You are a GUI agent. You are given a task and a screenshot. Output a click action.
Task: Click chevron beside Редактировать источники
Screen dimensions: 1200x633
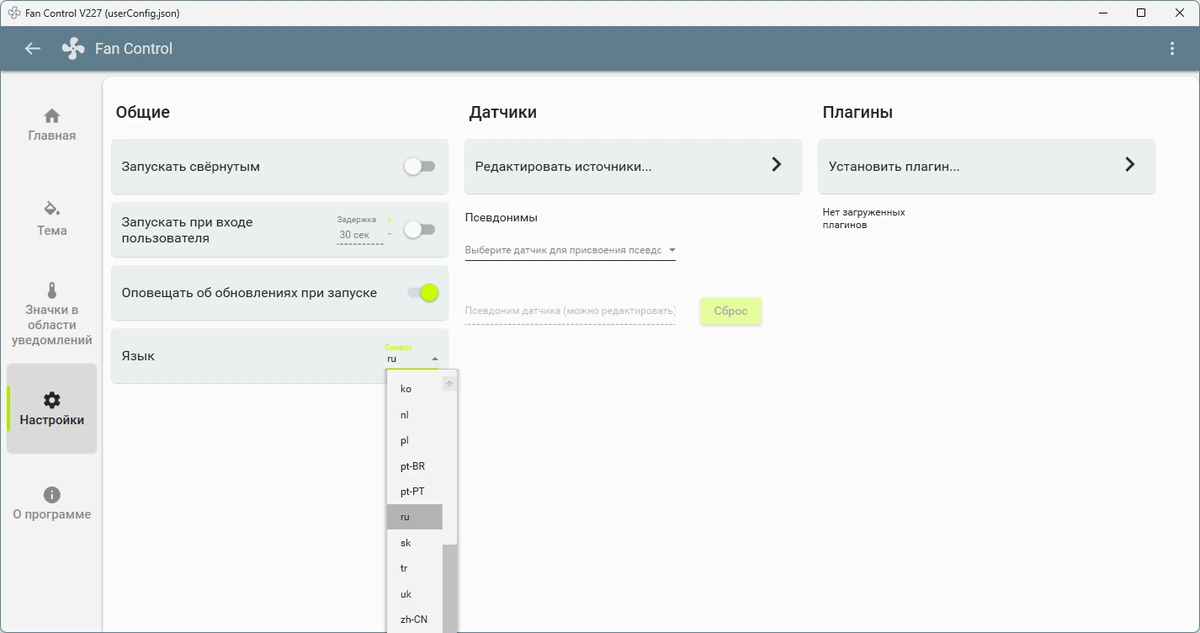click(x=776, y=165)
